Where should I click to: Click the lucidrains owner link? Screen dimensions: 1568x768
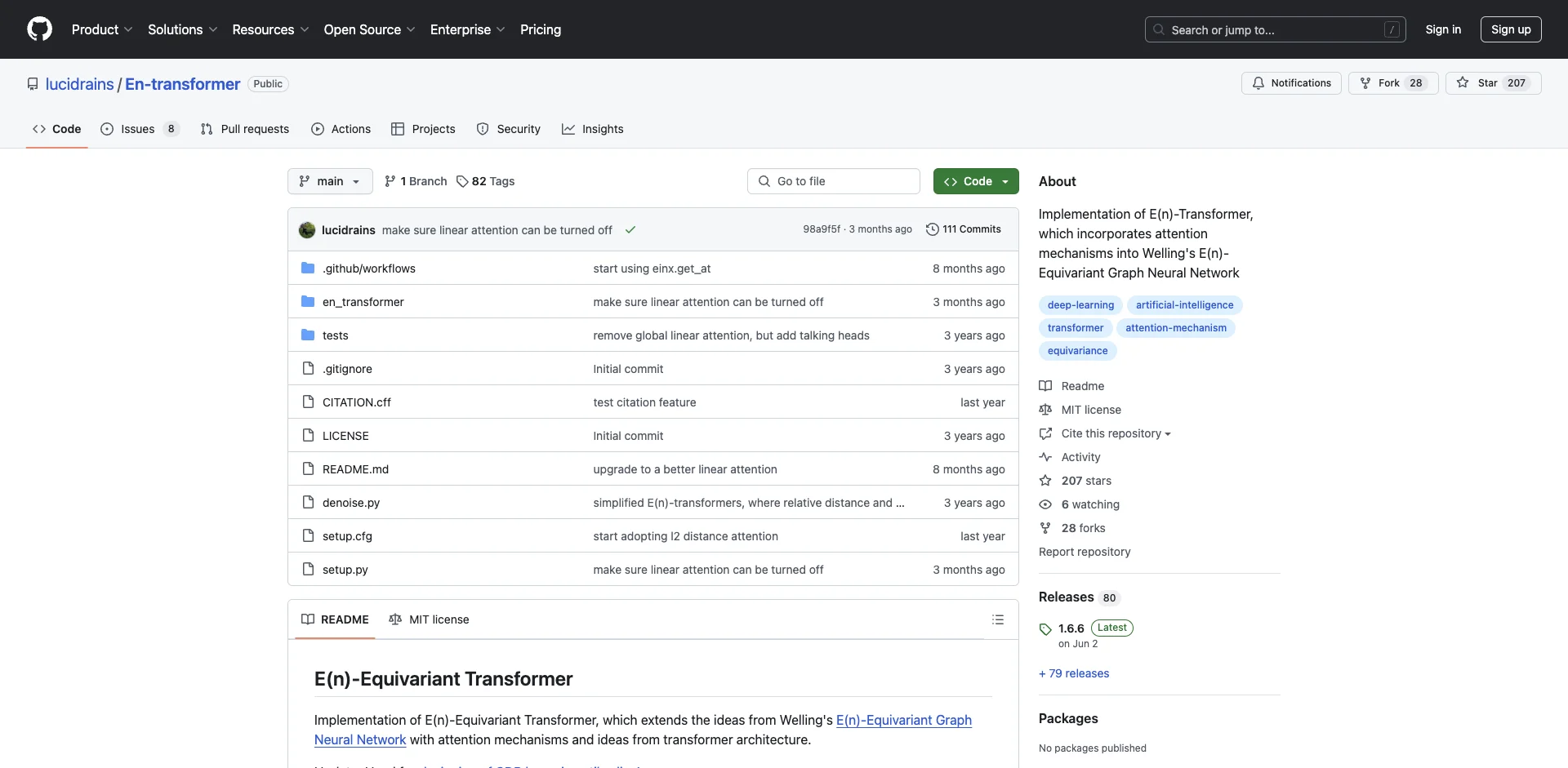click(x=80, y=84)
